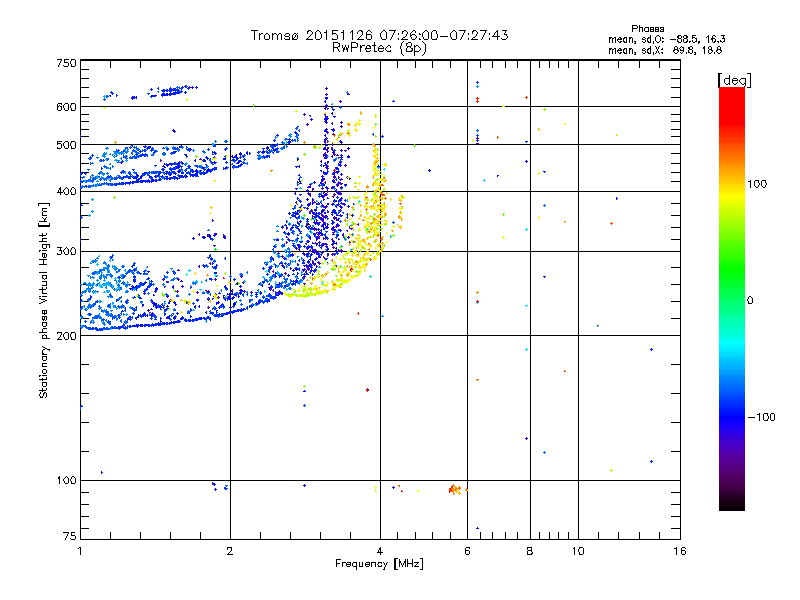Click the y-axis tick label '75'

click(x=70, y=536)
